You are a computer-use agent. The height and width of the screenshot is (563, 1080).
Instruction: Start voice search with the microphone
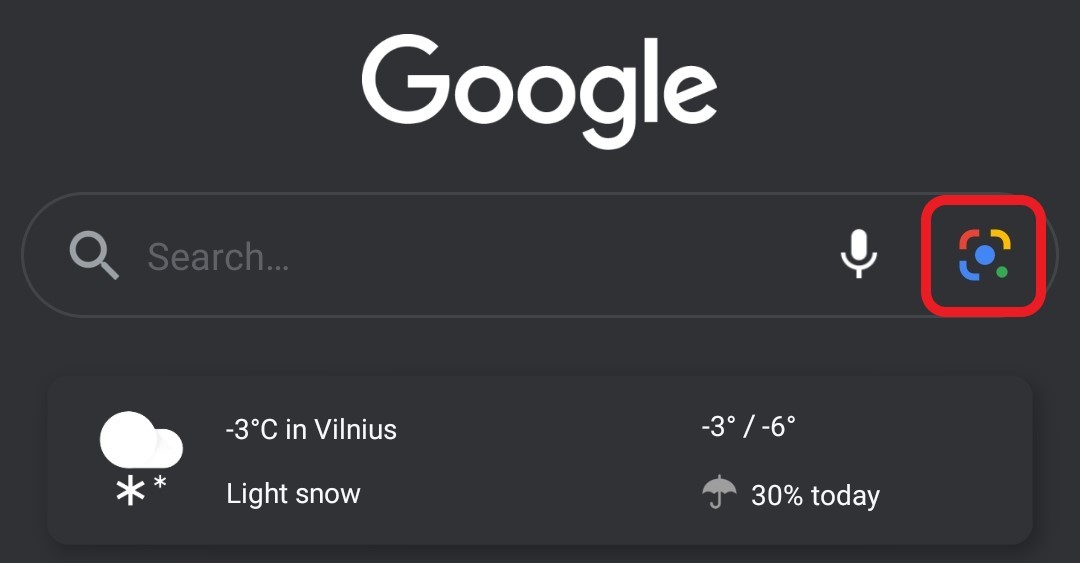click(x=858, y=255)
